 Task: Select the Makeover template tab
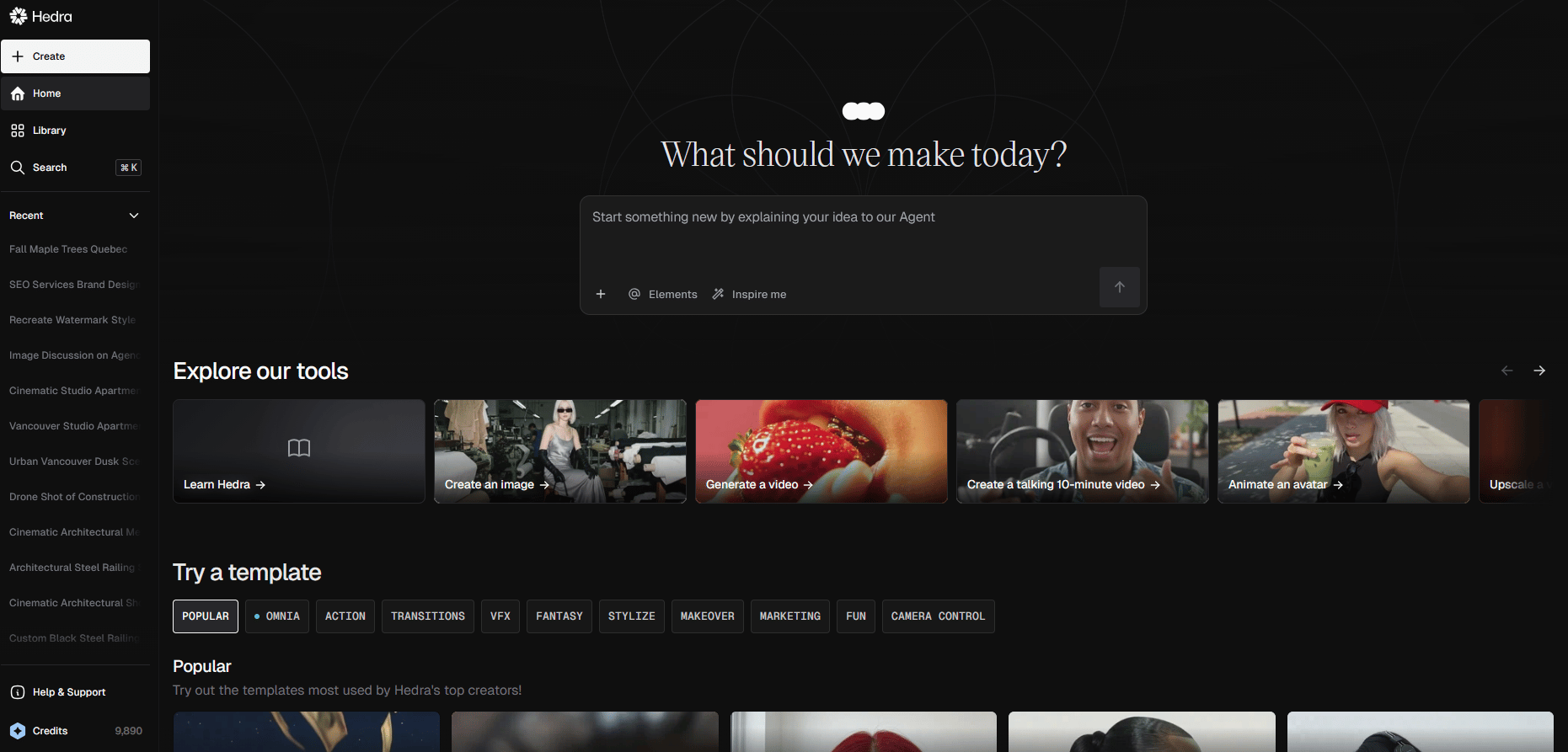tap(708, 616)
